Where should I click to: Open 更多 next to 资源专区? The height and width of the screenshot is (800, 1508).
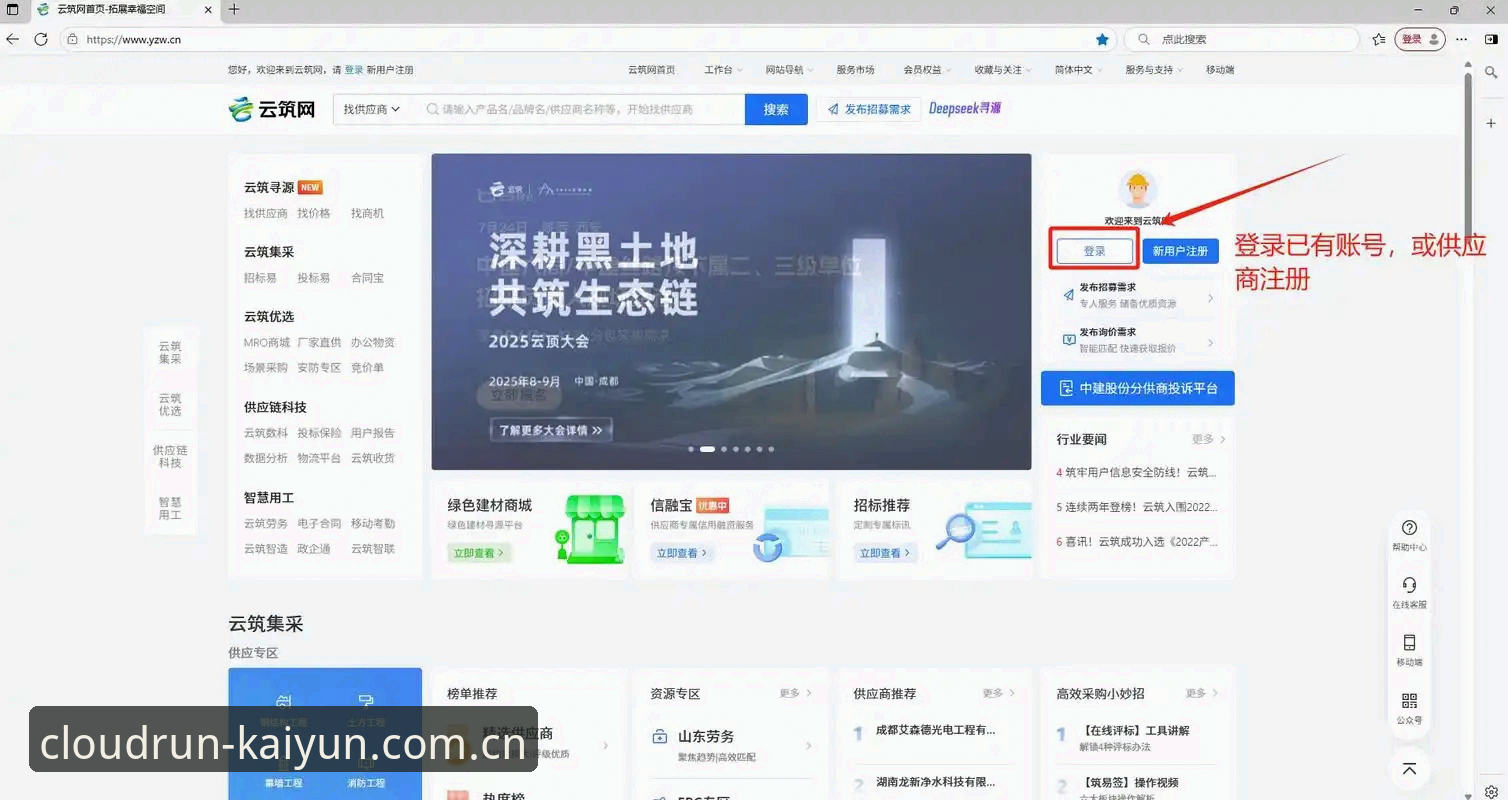tap(796, 693)
